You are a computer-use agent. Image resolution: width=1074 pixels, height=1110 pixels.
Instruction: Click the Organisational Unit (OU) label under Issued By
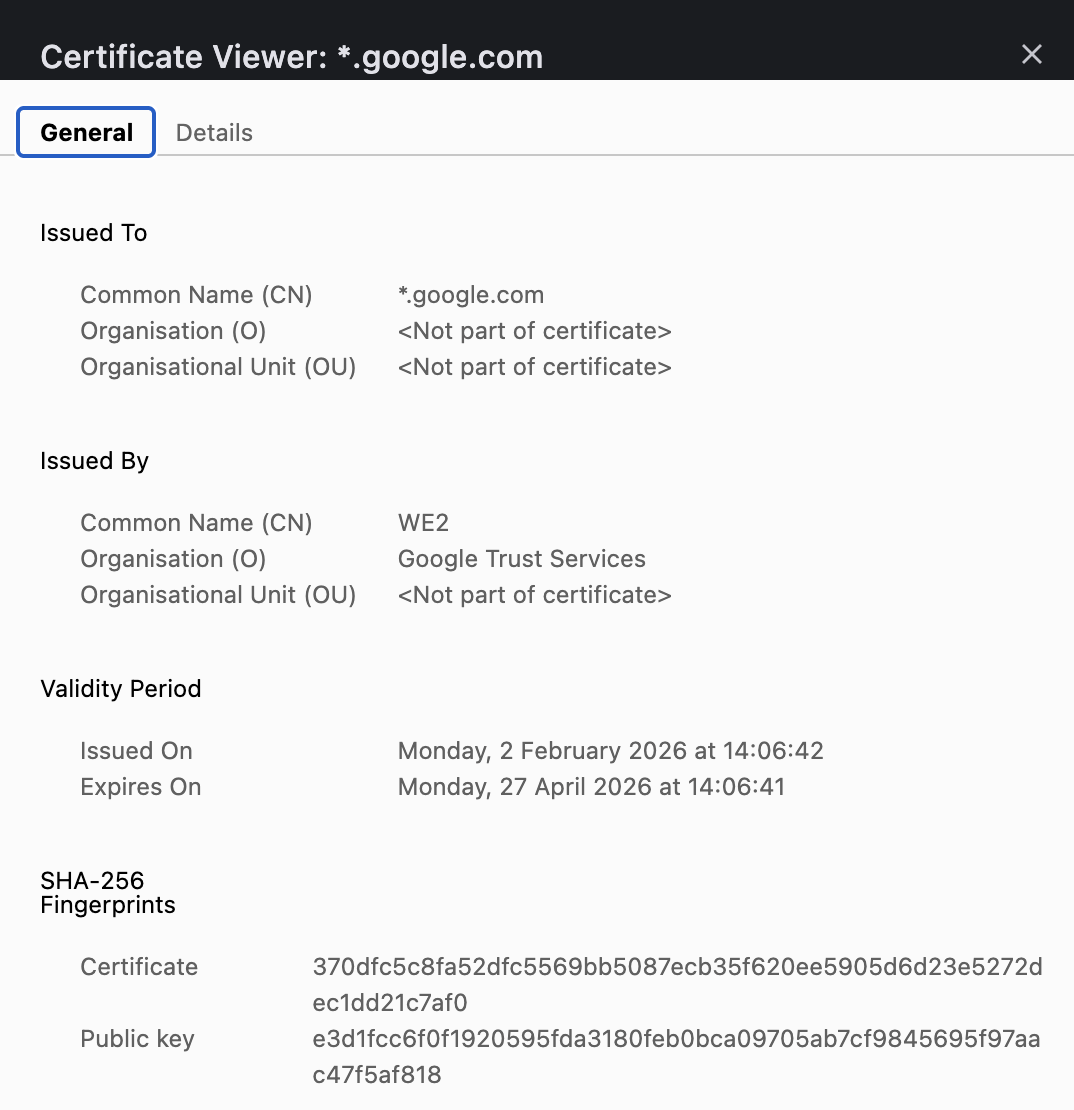point(218,594)
